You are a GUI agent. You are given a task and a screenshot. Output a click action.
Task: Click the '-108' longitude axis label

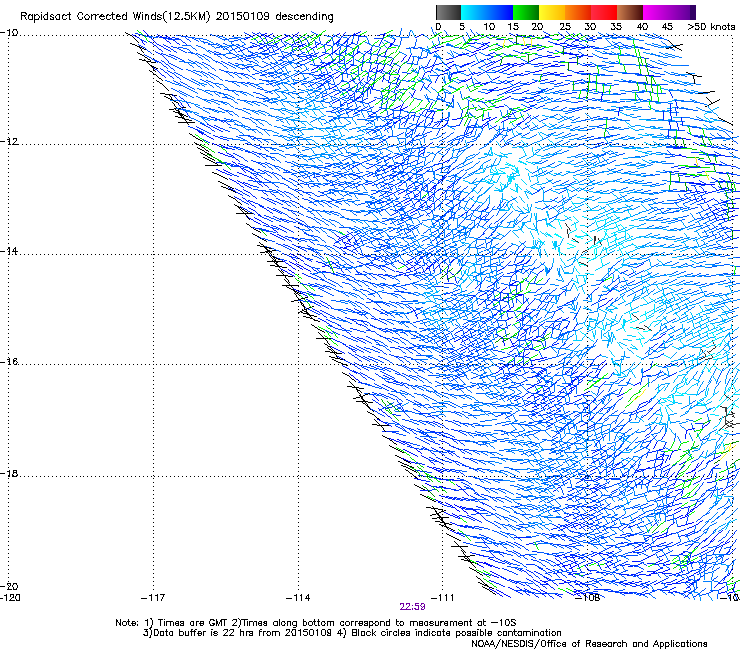click(588, 598)
